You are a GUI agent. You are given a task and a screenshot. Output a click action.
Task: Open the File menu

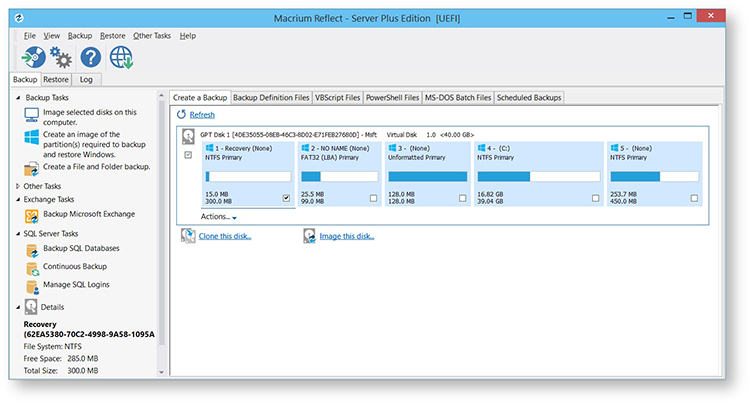click(30, 36)
